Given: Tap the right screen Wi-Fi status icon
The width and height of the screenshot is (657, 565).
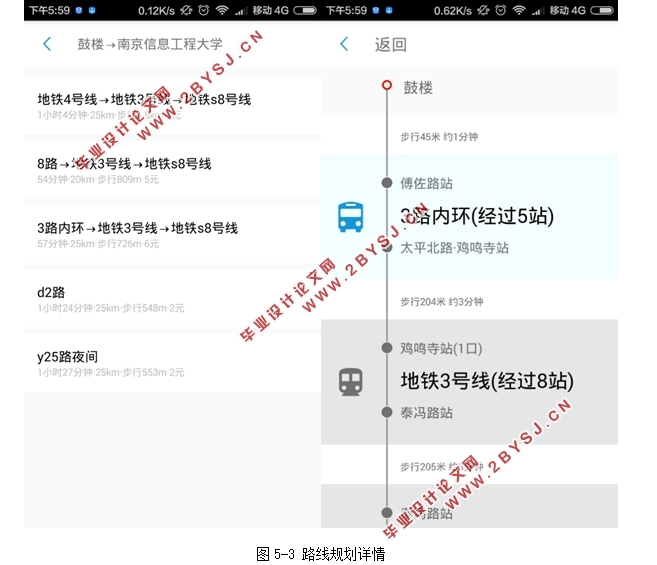Looking at the screenshot, I should coord(519,10).
